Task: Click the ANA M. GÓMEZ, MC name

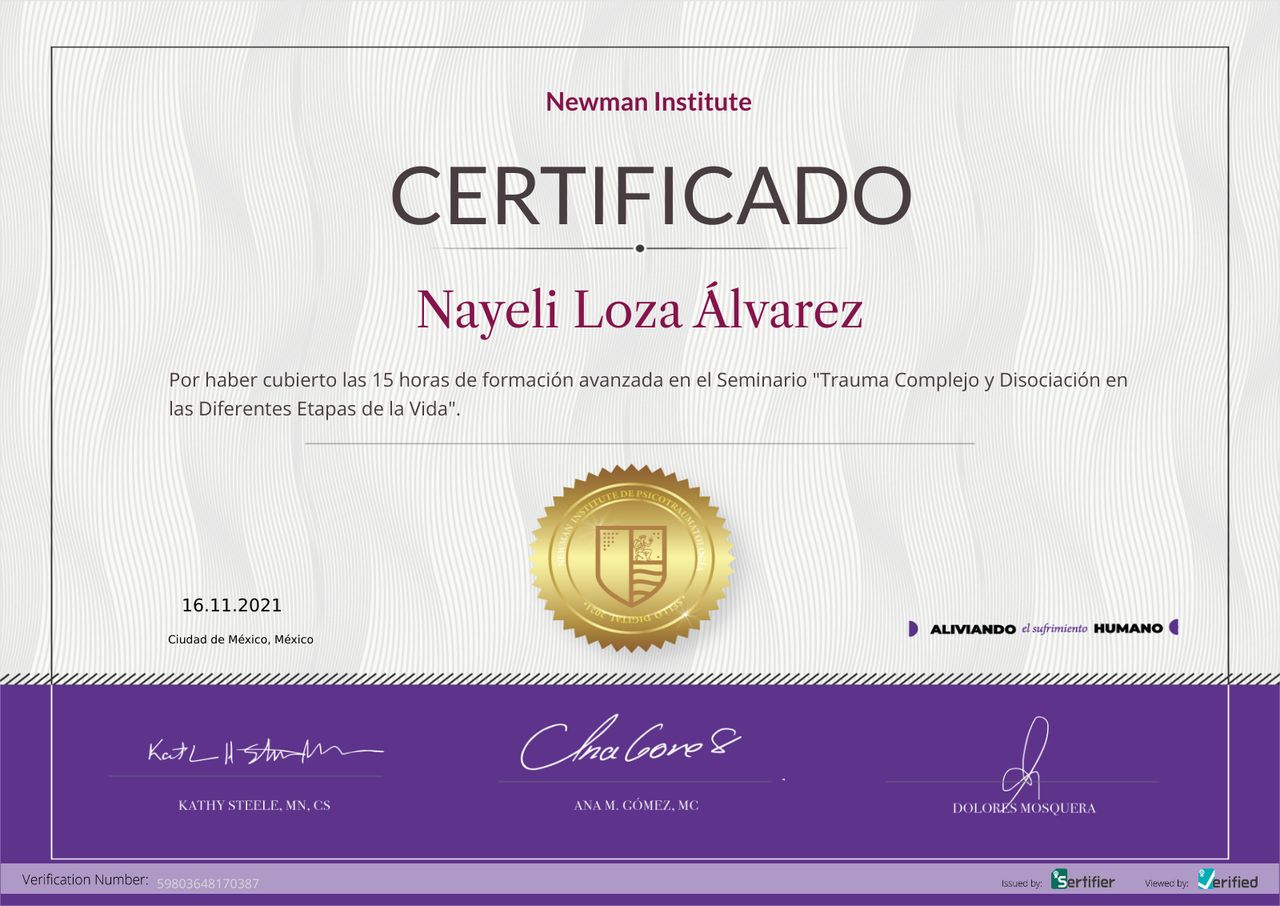Action: click(636, 805)
